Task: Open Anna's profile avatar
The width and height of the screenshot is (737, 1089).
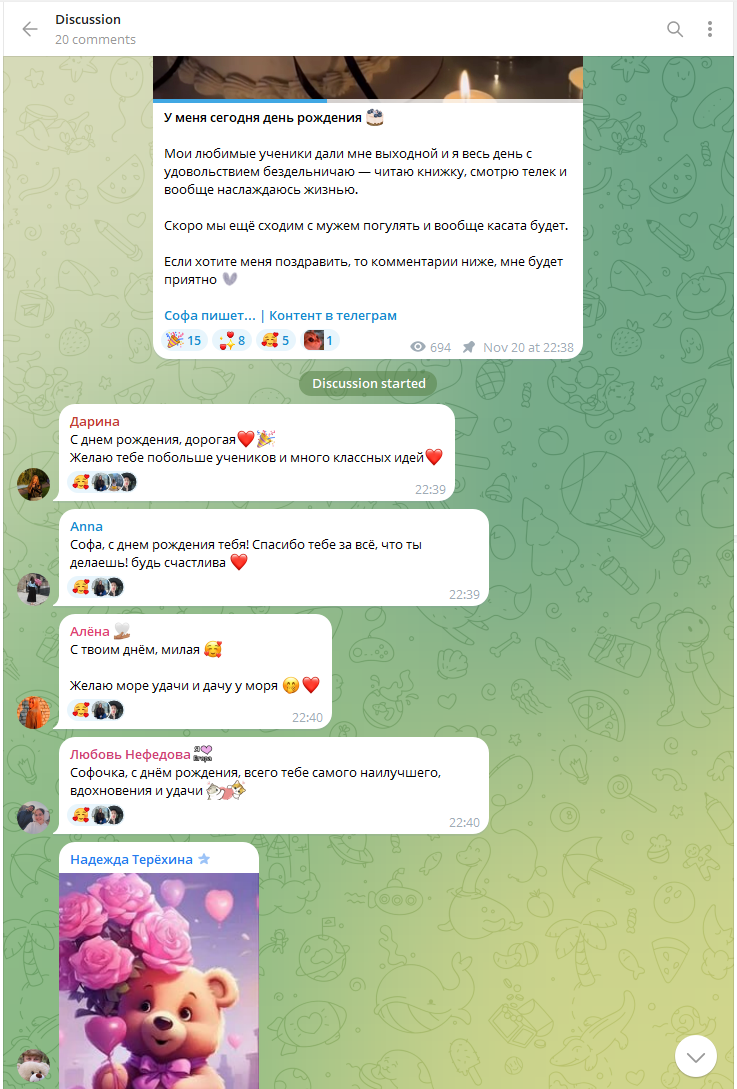Action: [x=33, y=589]
